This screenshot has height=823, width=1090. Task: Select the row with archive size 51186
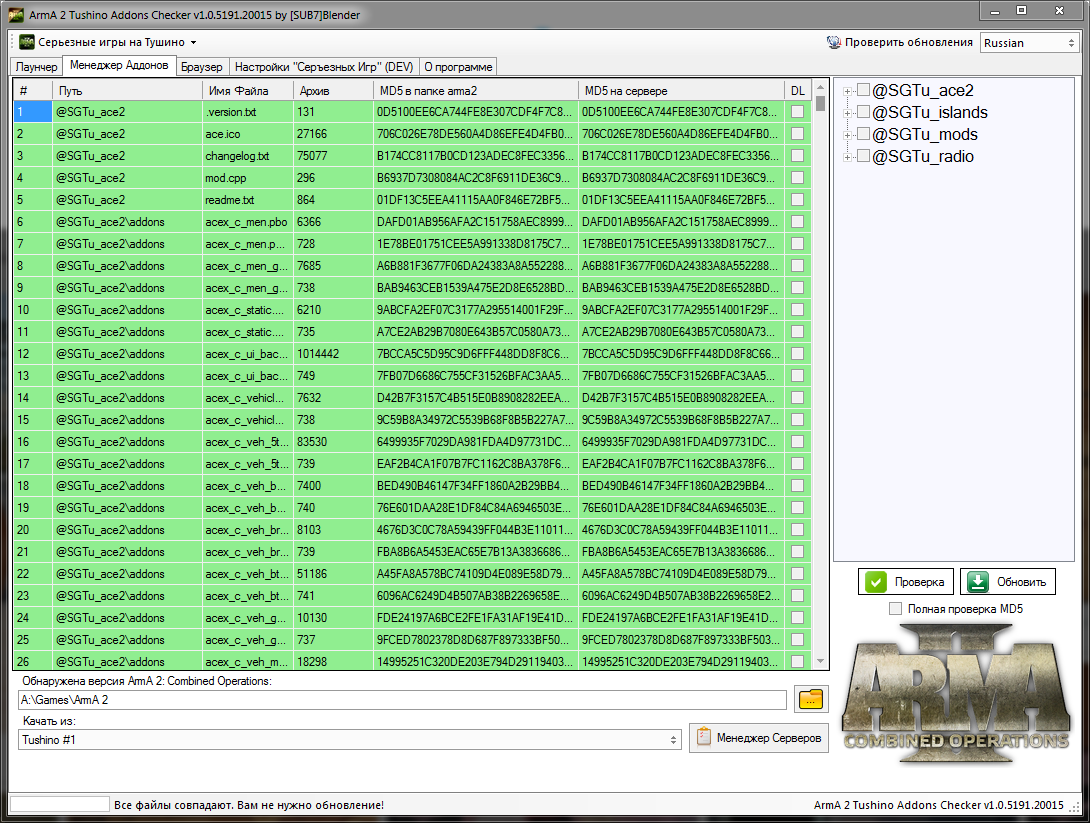pos(412,574)
